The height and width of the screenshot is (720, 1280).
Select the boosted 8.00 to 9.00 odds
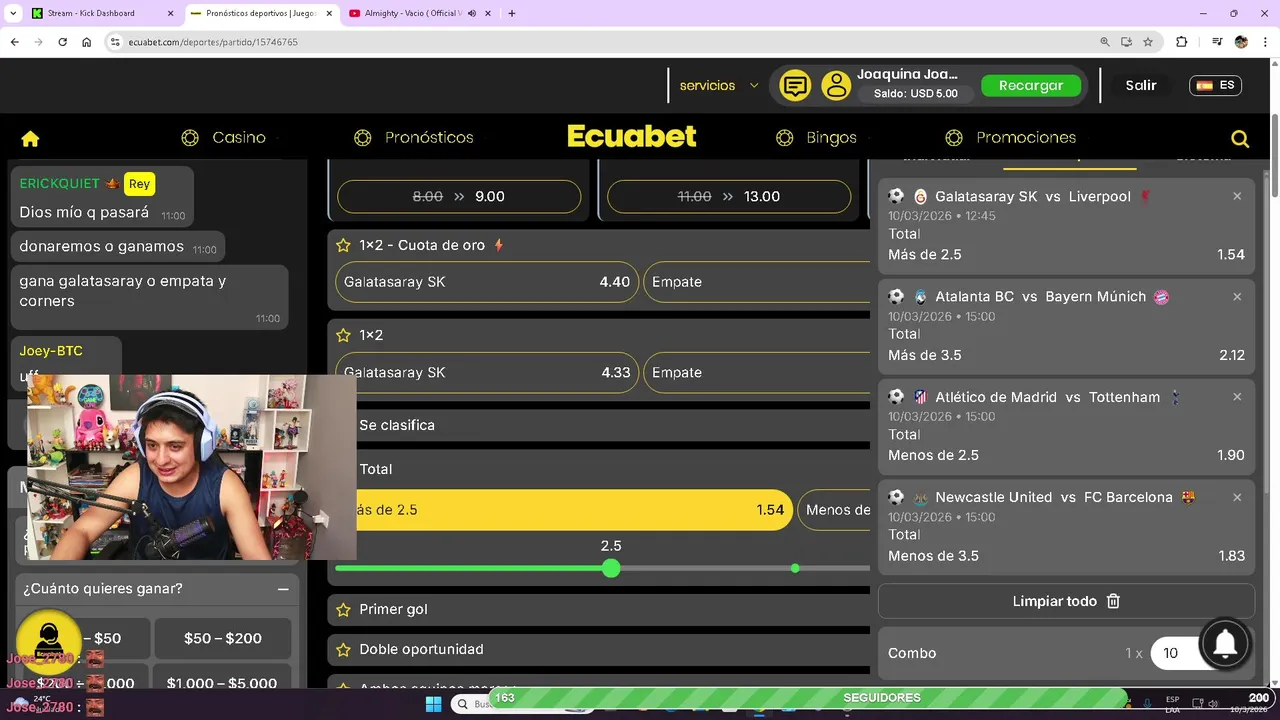pyautogui.click(x=459, y=196)
